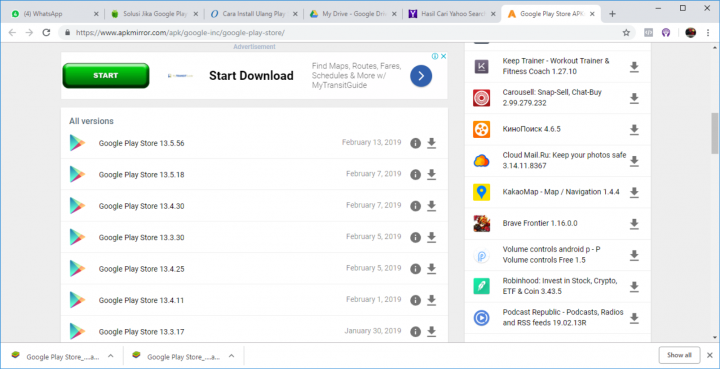Open info for Google Play Store 13.4.25
This screenshot has width=720, height=369.
click(x=416, y=268)
